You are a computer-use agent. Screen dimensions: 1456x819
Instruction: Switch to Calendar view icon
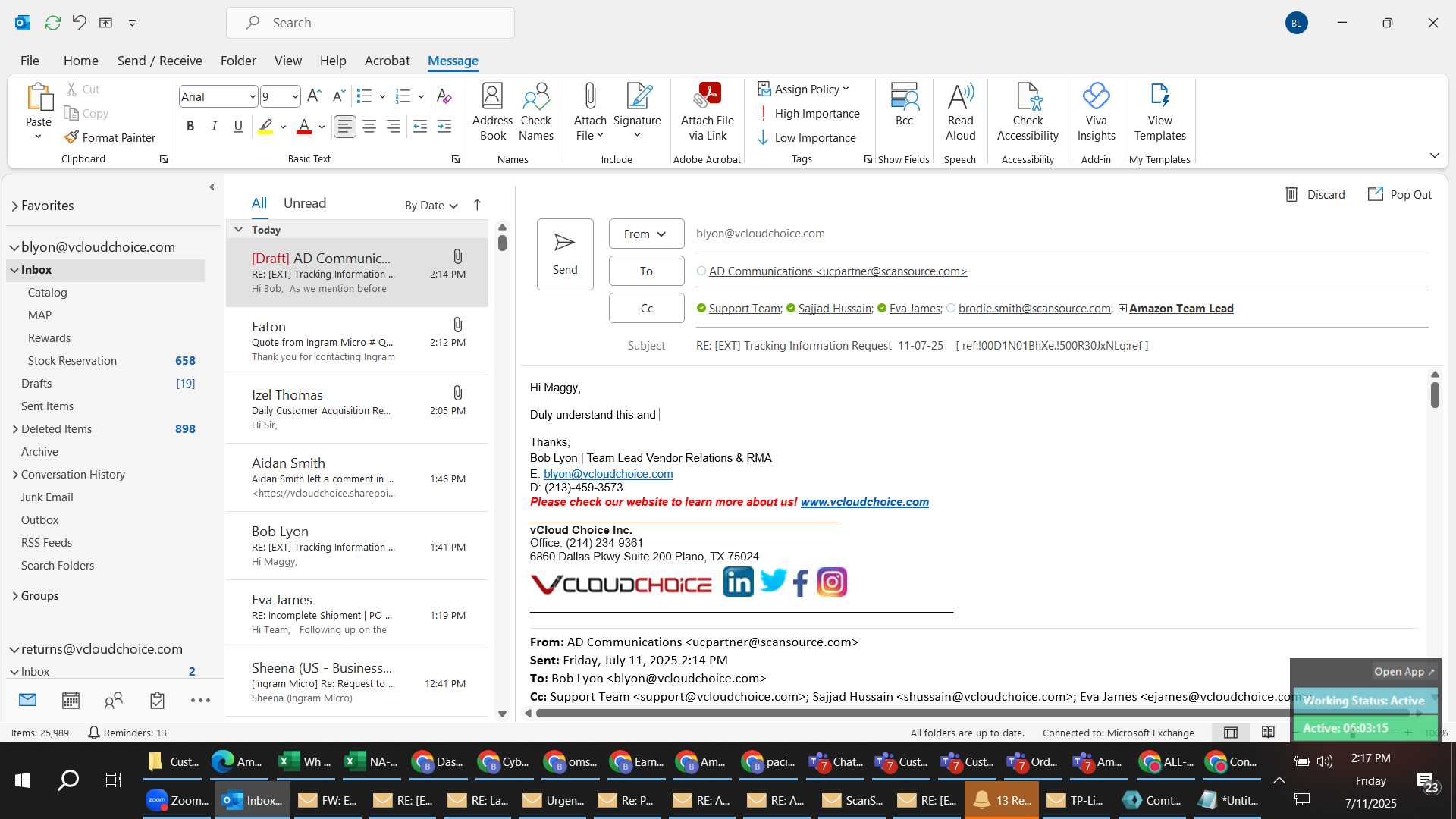coord(71,700)
